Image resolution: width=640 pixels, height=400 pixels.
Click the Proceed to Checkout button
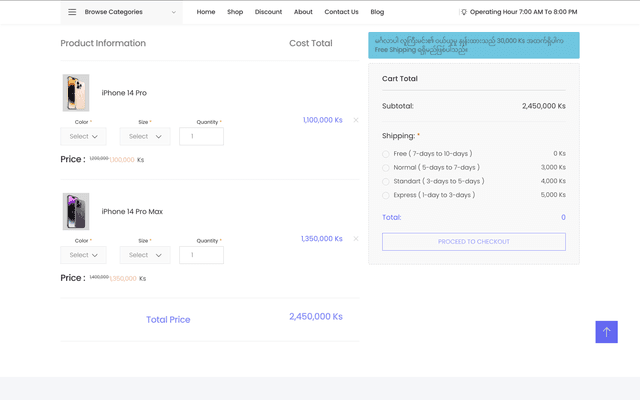point(474,242)
